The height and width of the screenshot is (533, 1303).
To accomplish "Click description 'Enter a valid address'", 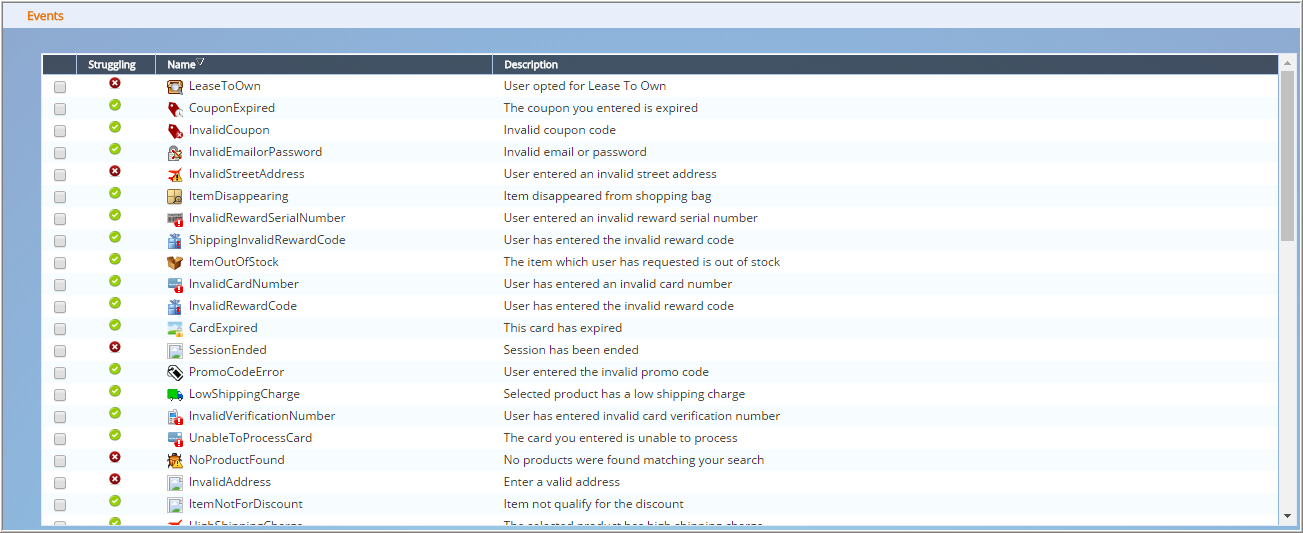I will (x=562, y=482).
